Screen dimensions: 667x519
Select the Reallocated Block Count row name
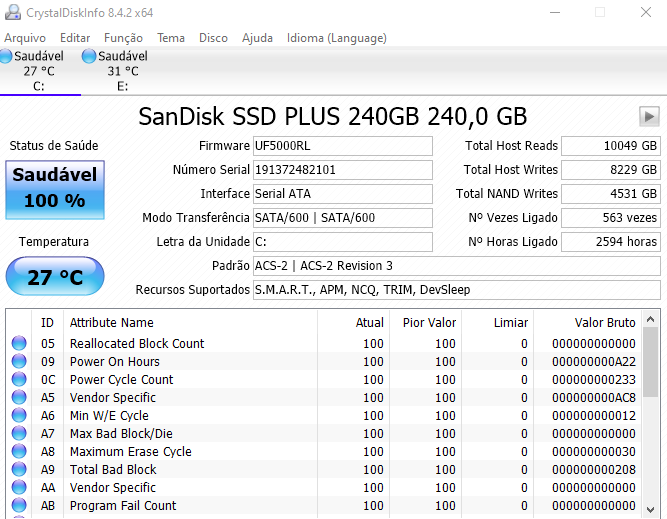(x=137, y=343)
